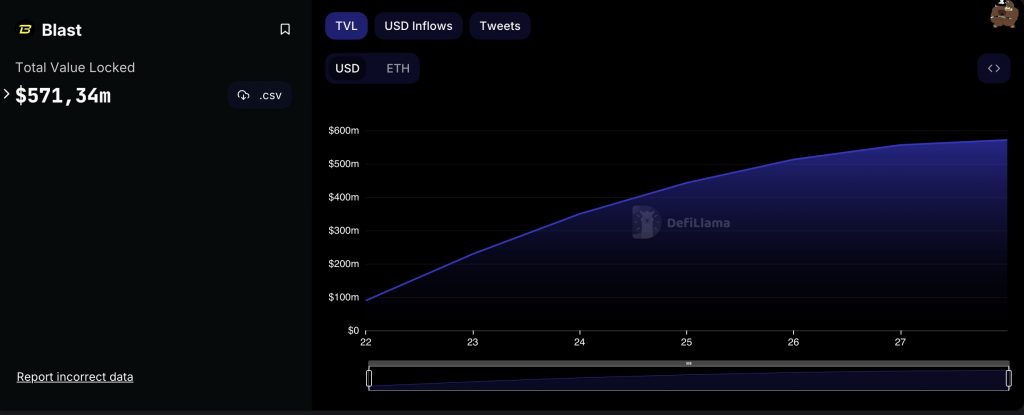Download the TVL data as .csv
Screen dimensions: 1024x415
coord(260,96)
